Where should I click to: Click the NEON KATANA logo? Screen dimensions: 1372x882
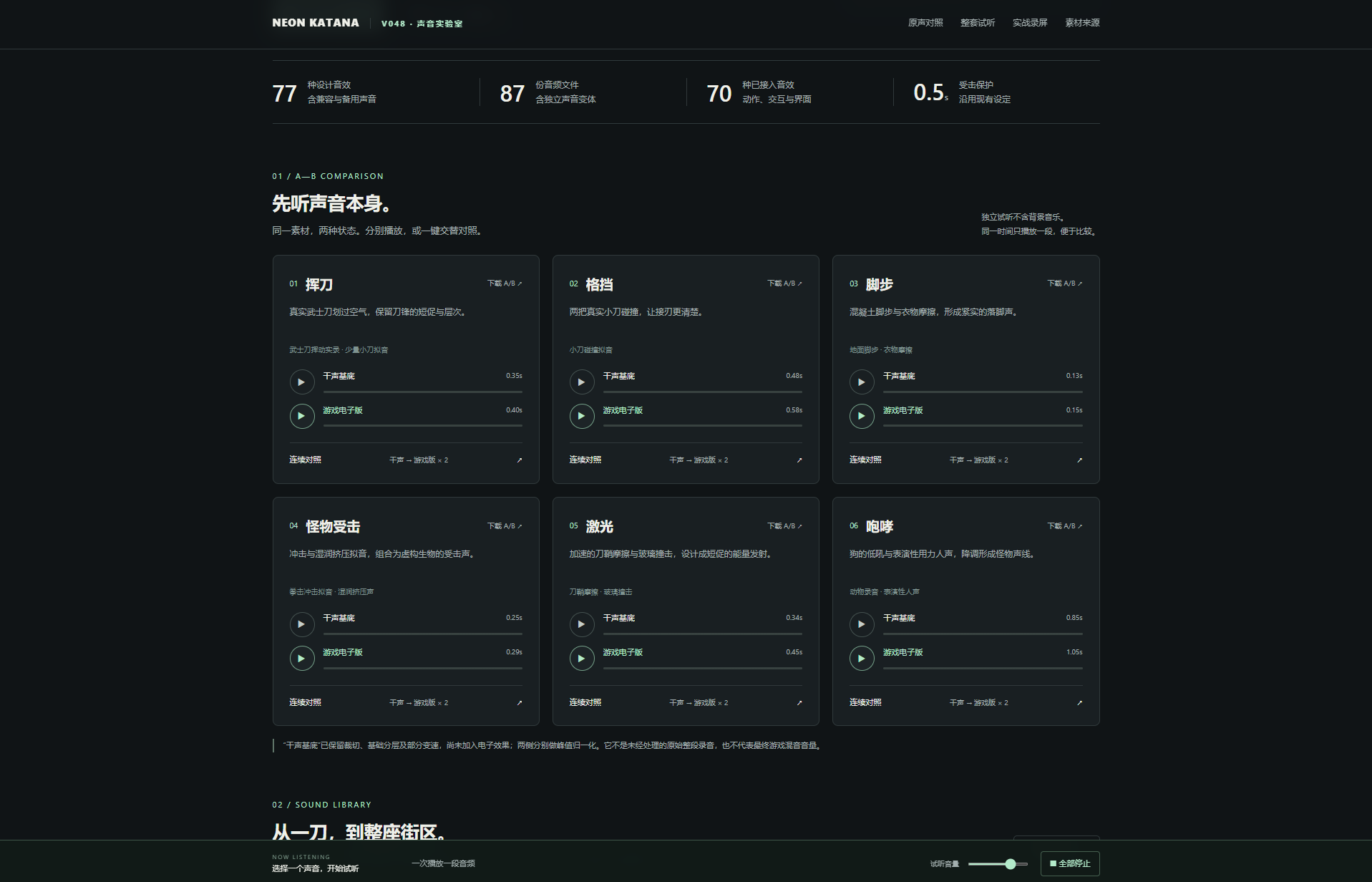(316, 23)
